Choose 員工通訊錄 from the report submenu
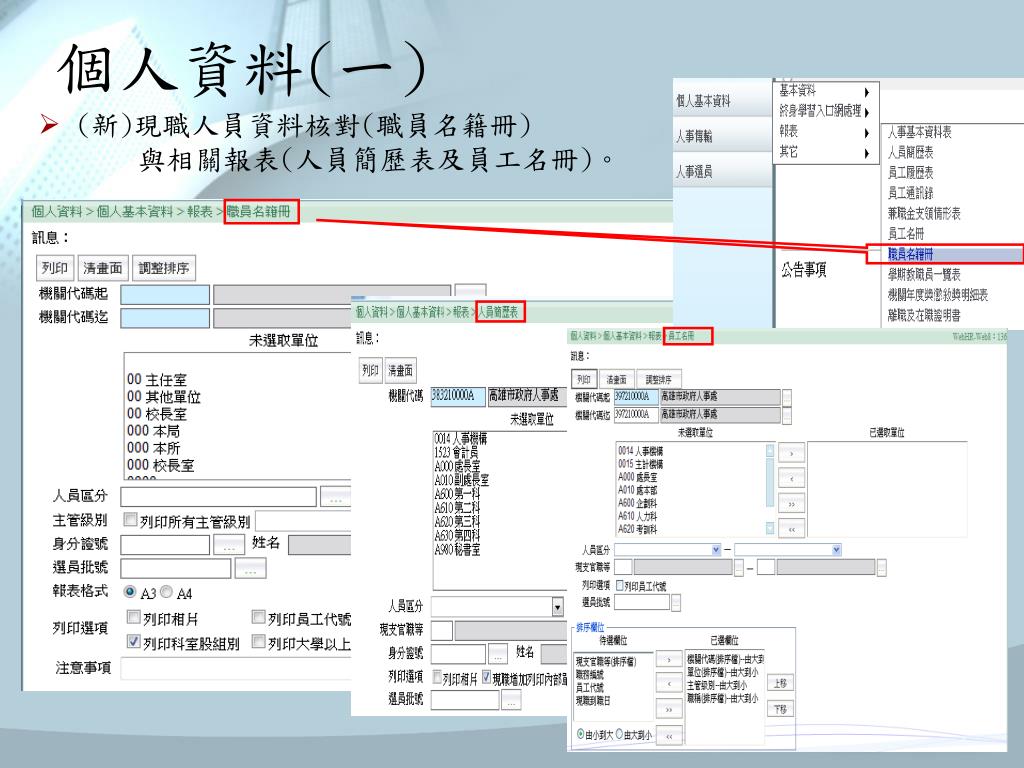1024x768 pixels. click(910, 193)
